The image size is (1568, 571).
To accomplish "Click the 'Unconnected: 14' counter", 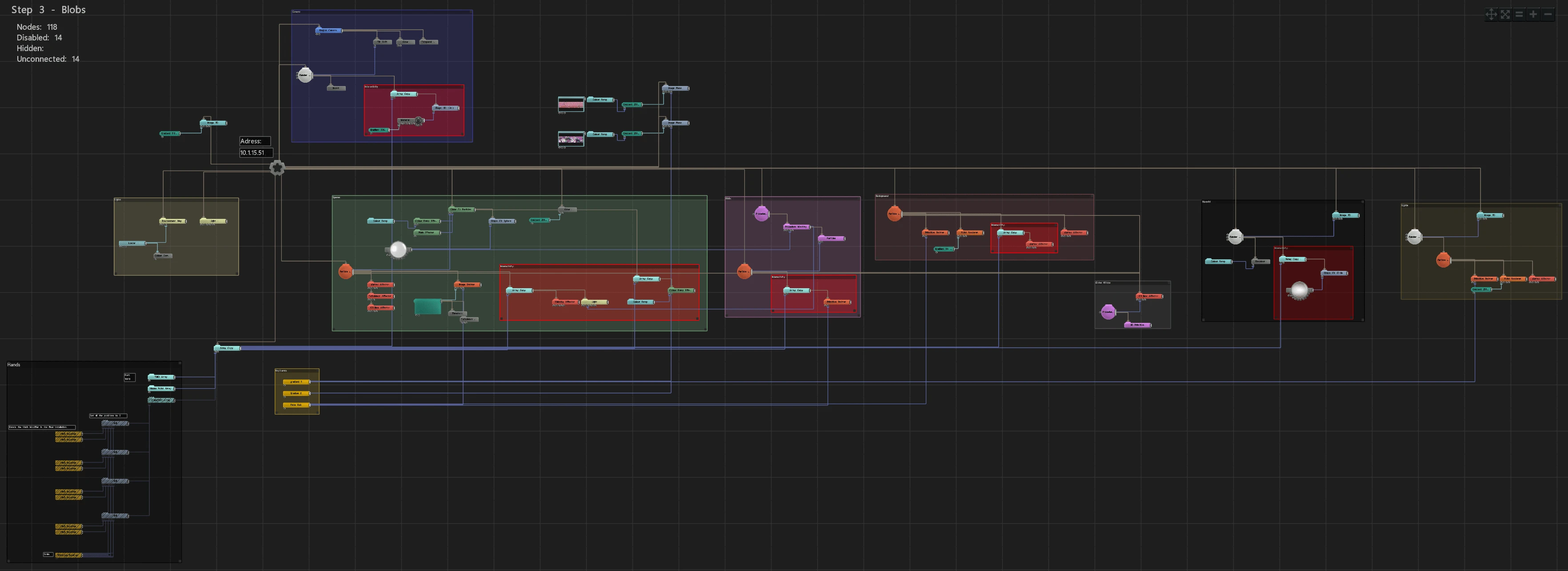I will pos(48,59).
